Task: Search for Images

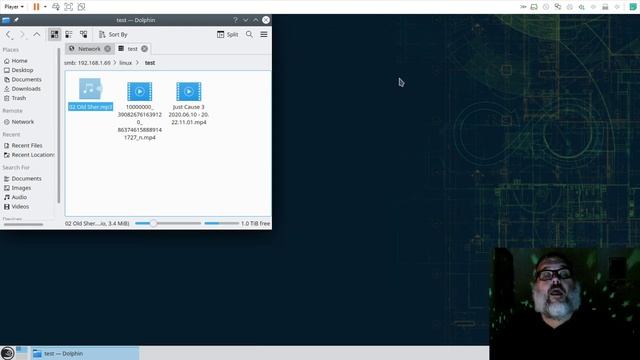Action: [17, 188]
